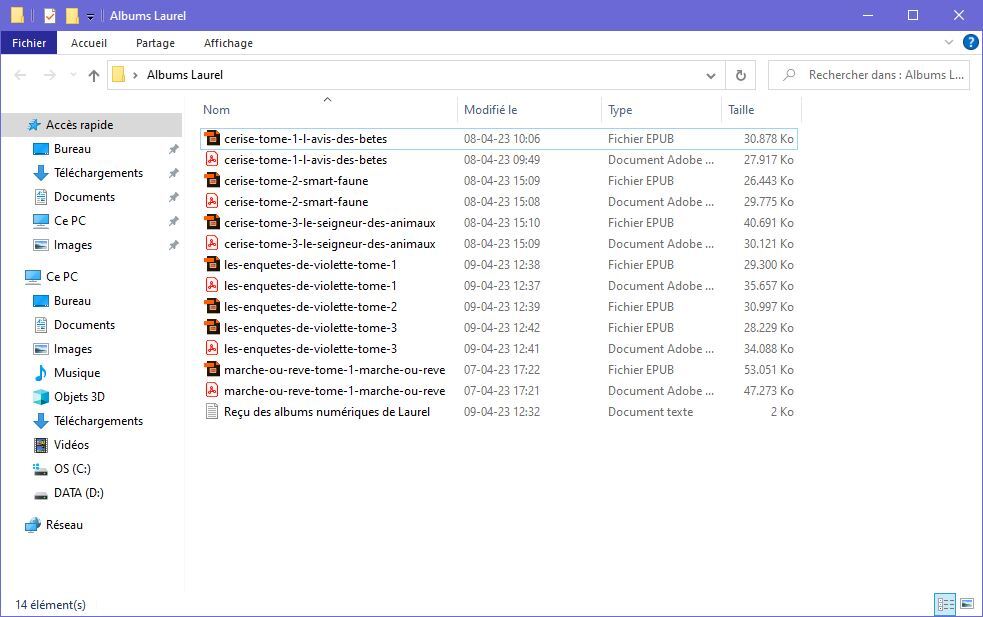
Task: Click the Rechercher dans Albums Laurel search box
Action: tap(869, 75)
